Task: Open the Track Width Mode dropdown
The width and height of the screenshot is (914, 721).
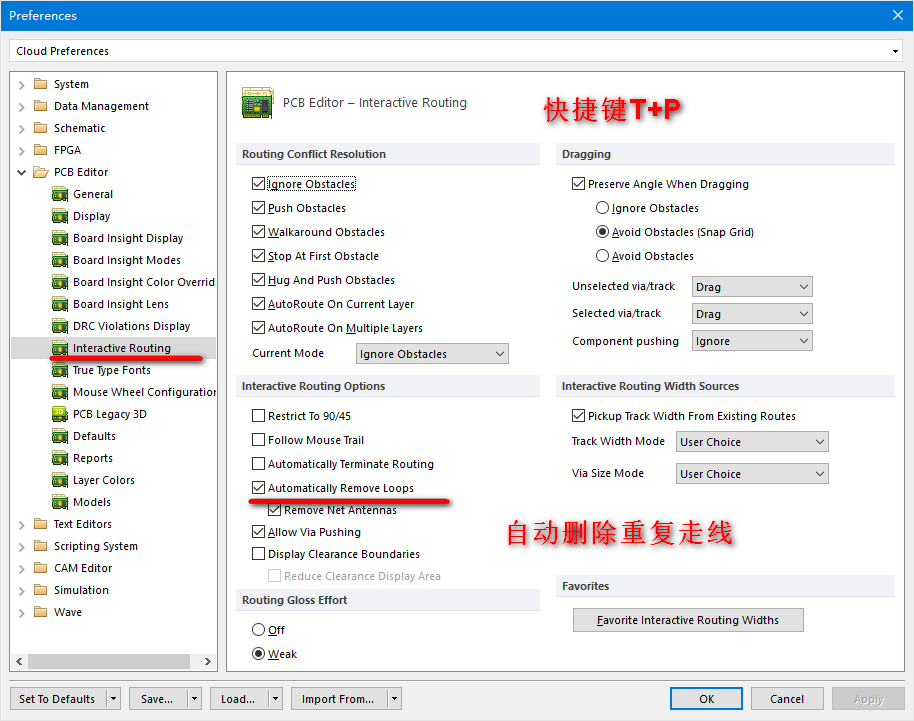Action: point(752,442)
